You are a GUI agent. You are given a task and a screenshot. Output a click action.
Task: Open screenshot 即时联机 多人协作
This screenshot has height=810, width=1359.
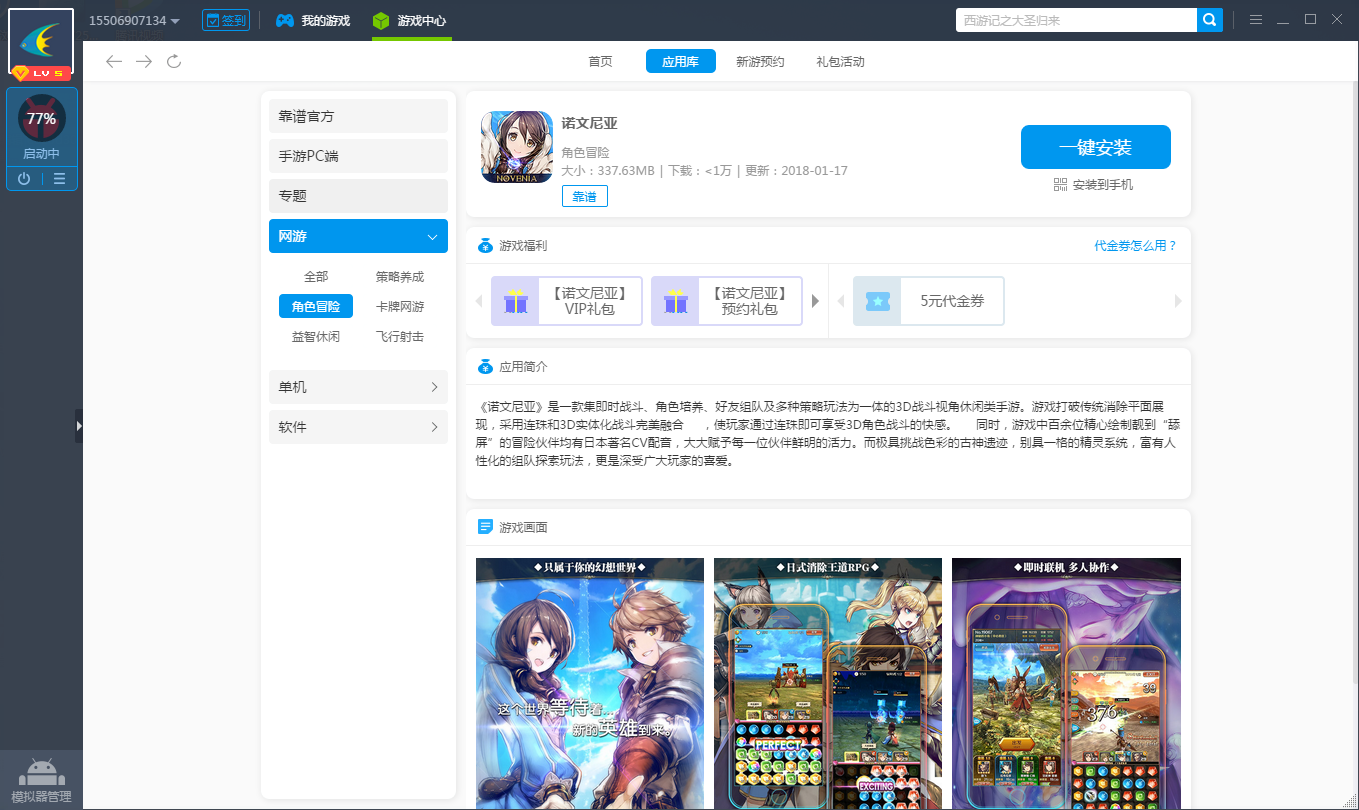click(1066, 683)
